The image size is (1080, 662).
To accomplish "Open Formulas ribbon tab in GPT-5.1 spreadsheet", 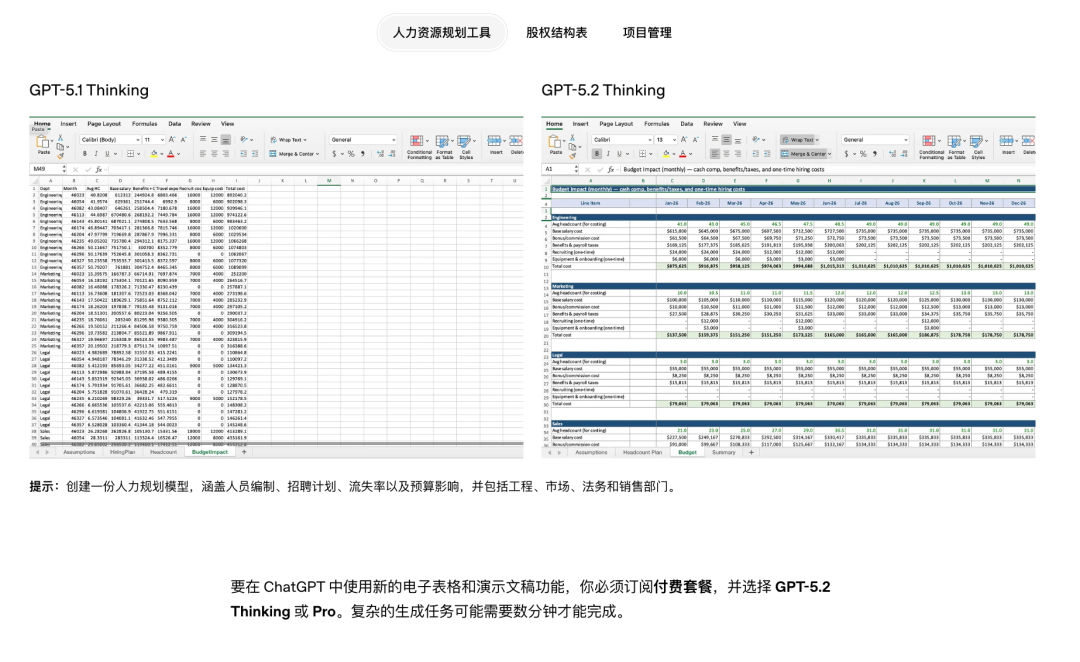I will 145,124.
